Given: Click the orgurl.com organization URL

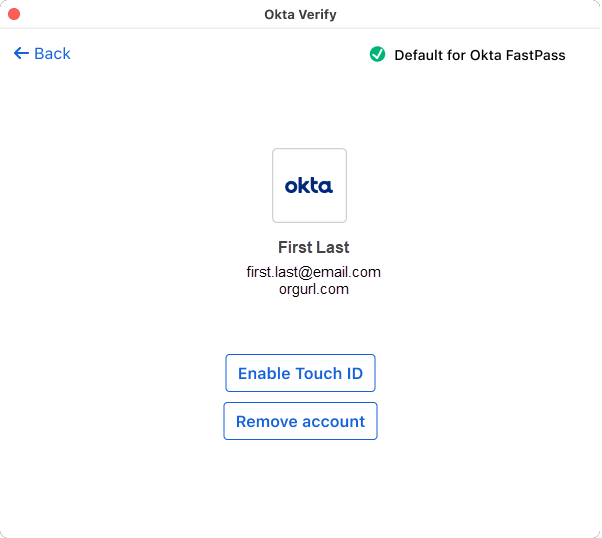Looking at the screenshot, I should [313, 289].
